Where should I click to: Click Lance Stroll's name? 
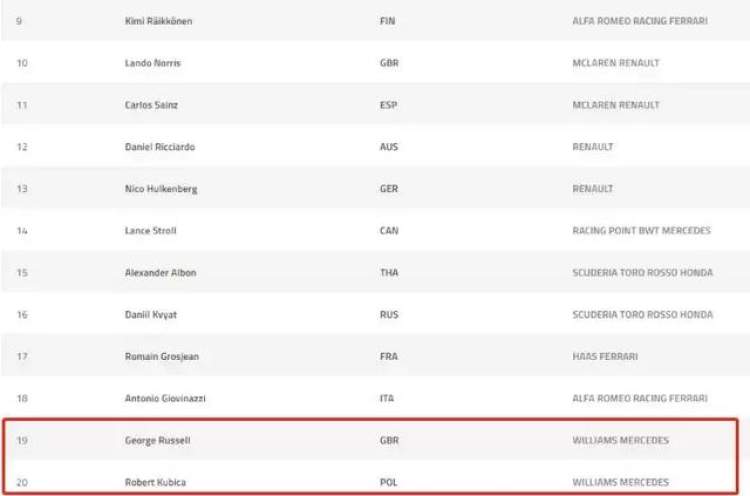click(150, 231)
